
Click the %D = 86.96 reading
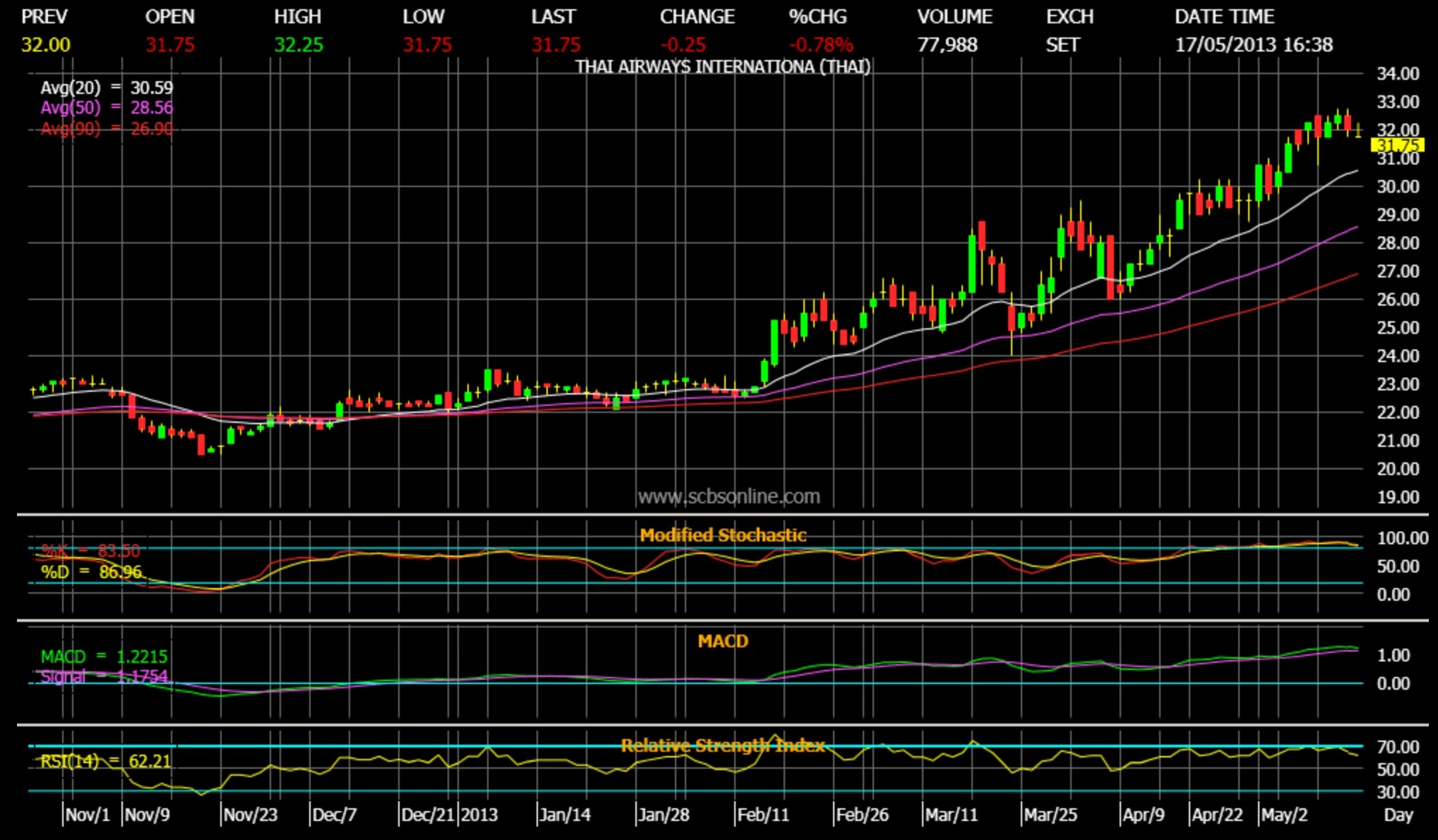(x=91, y=572)
